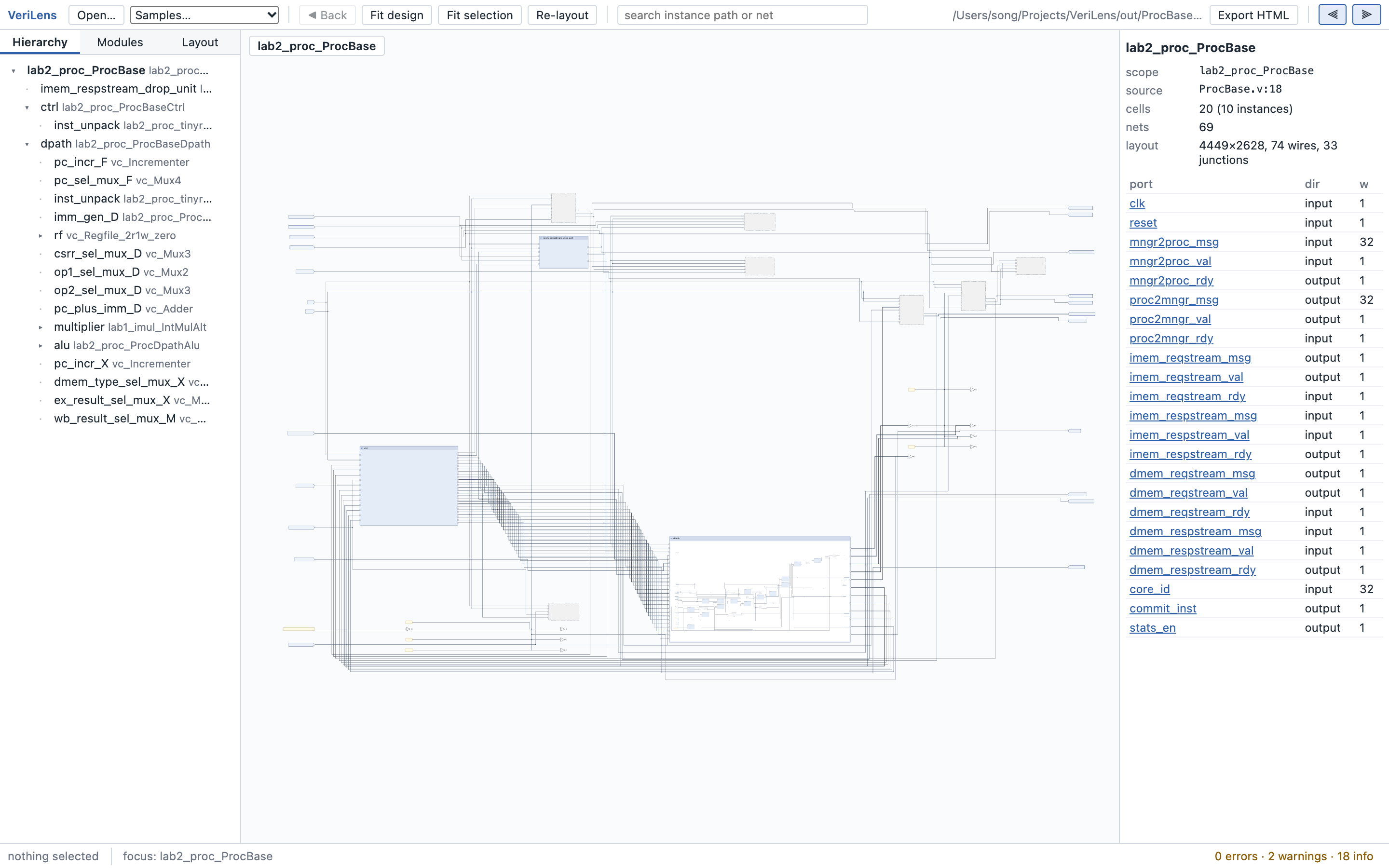Click the collapse-left panel arrow icon
The width and height of the screenshot is (1389, 868).
coord(1332,15)
